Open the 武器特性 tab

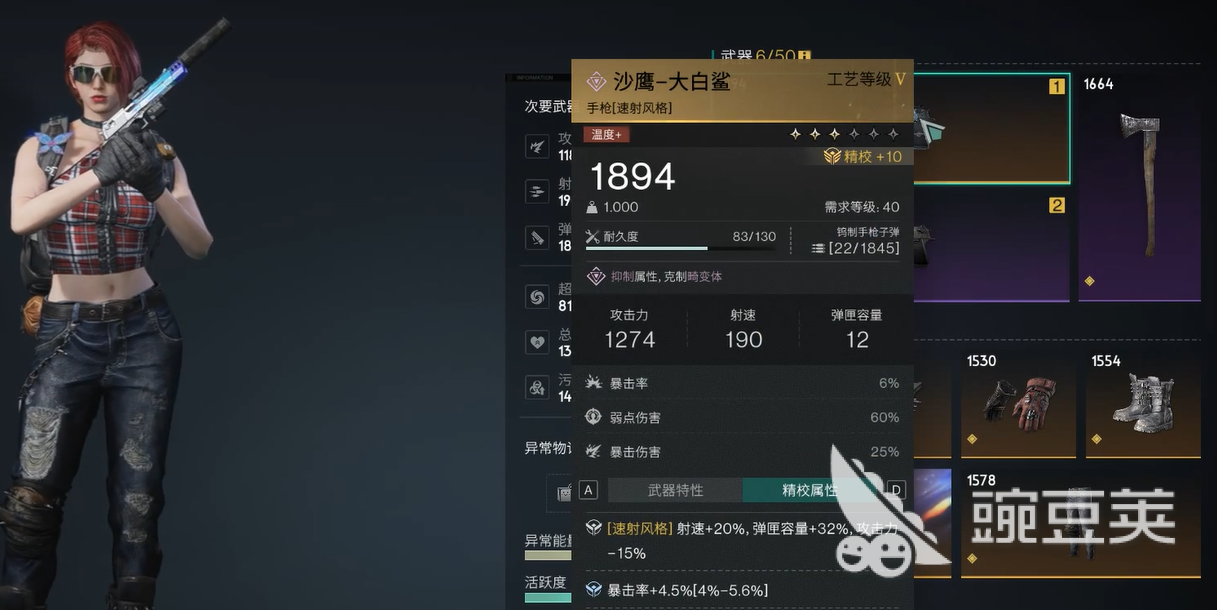click(675, 490)
